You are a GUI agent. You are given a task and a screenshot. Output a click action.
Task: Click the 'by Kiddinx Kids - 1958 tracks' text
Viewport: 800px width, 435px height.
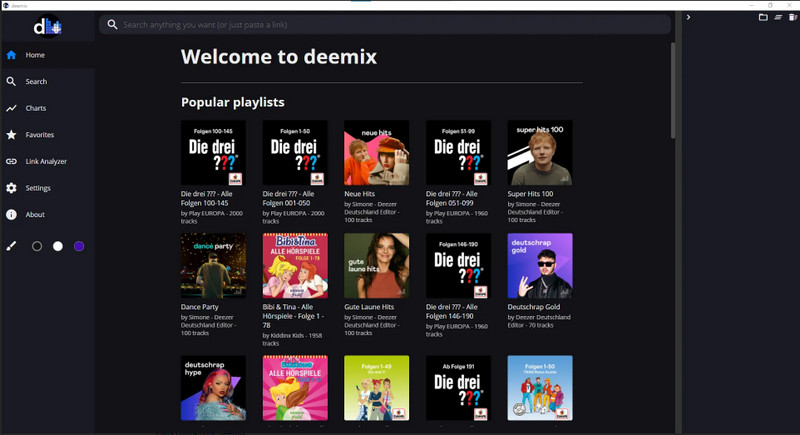[292, 339]
